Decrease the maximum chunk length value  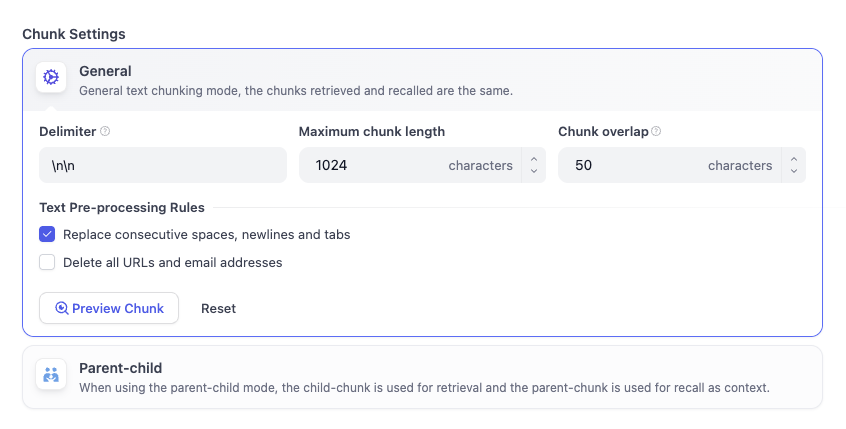534,172
